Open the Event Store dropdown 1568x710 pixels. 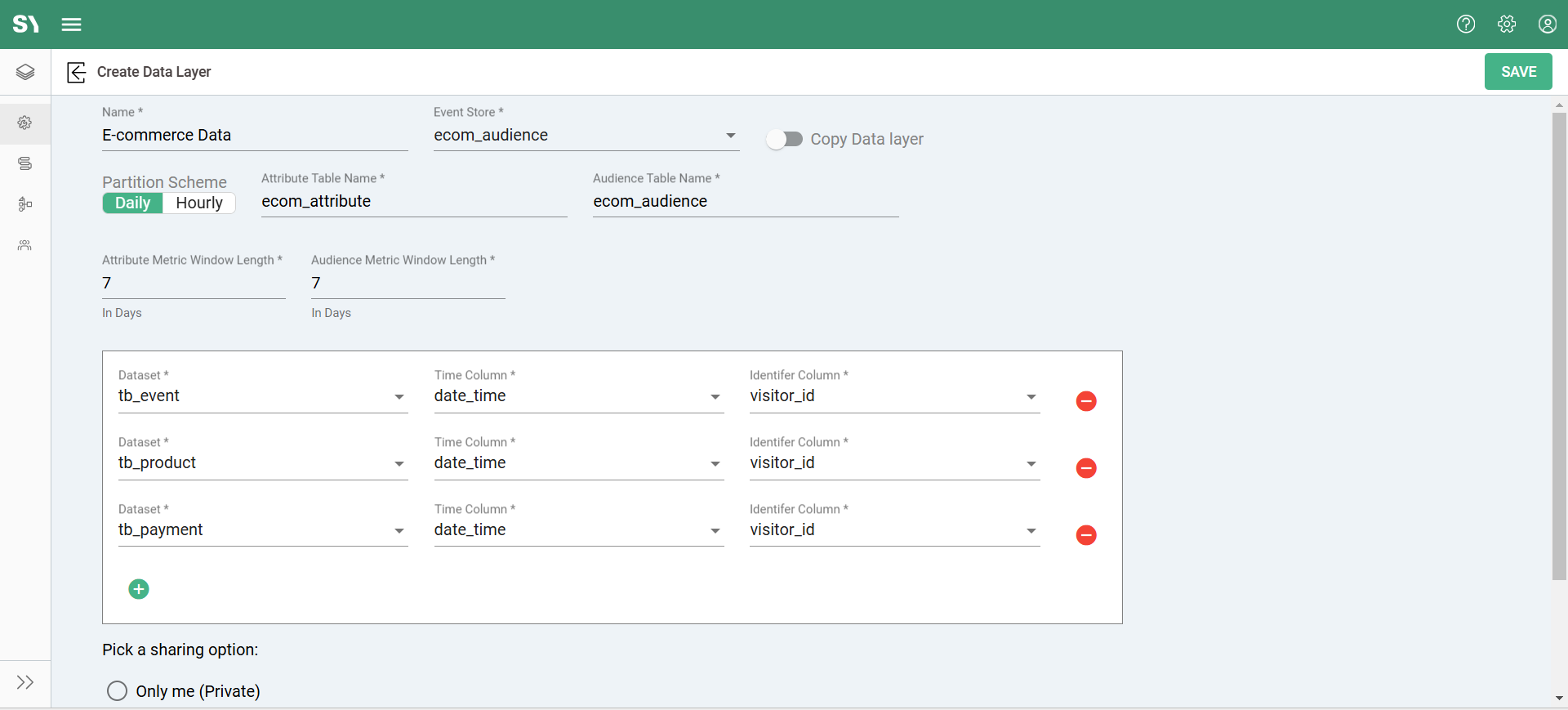point(586,136)
